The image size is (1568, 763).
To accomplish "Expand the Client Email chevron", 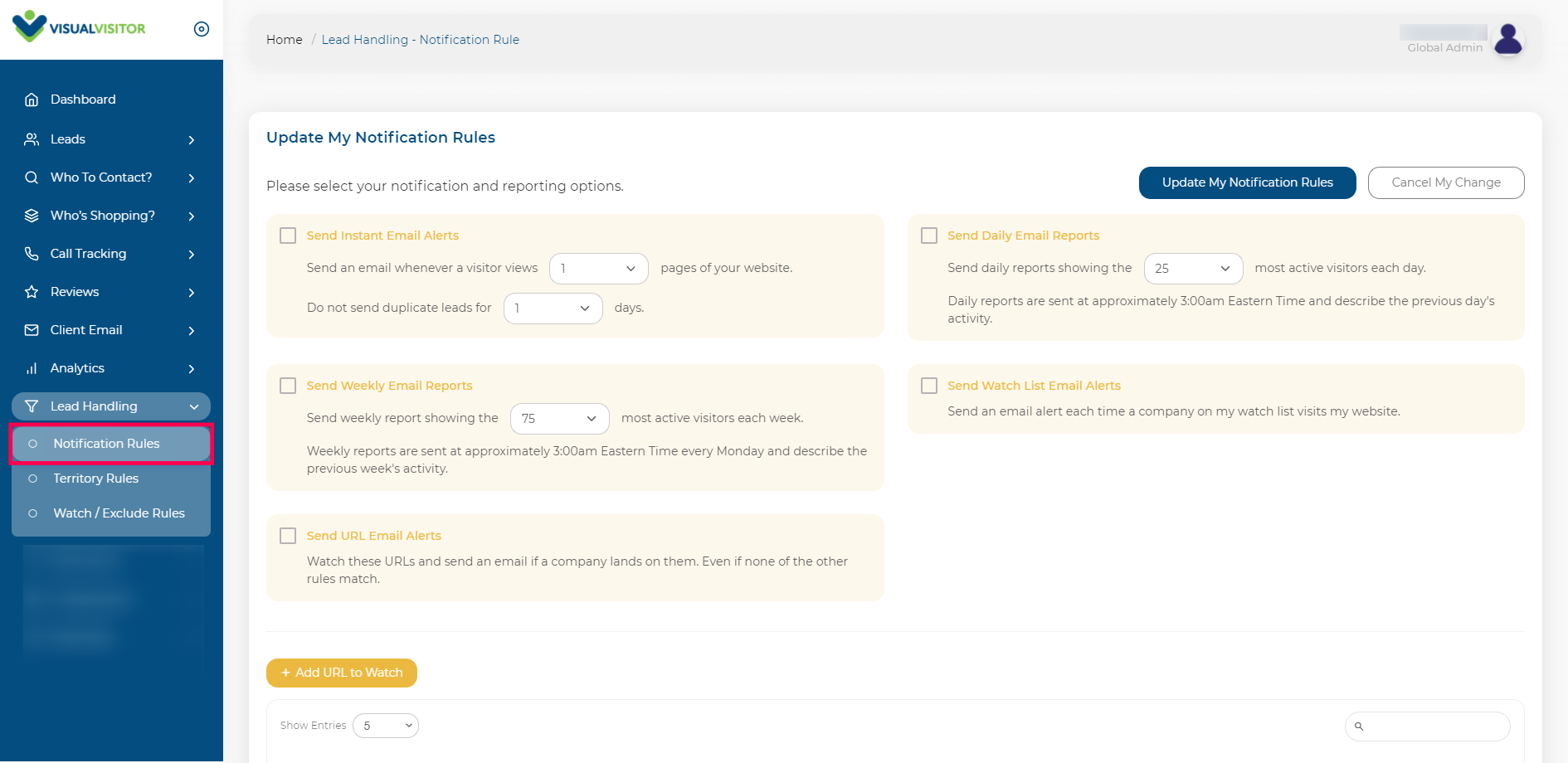I will (x=192, y=331).
